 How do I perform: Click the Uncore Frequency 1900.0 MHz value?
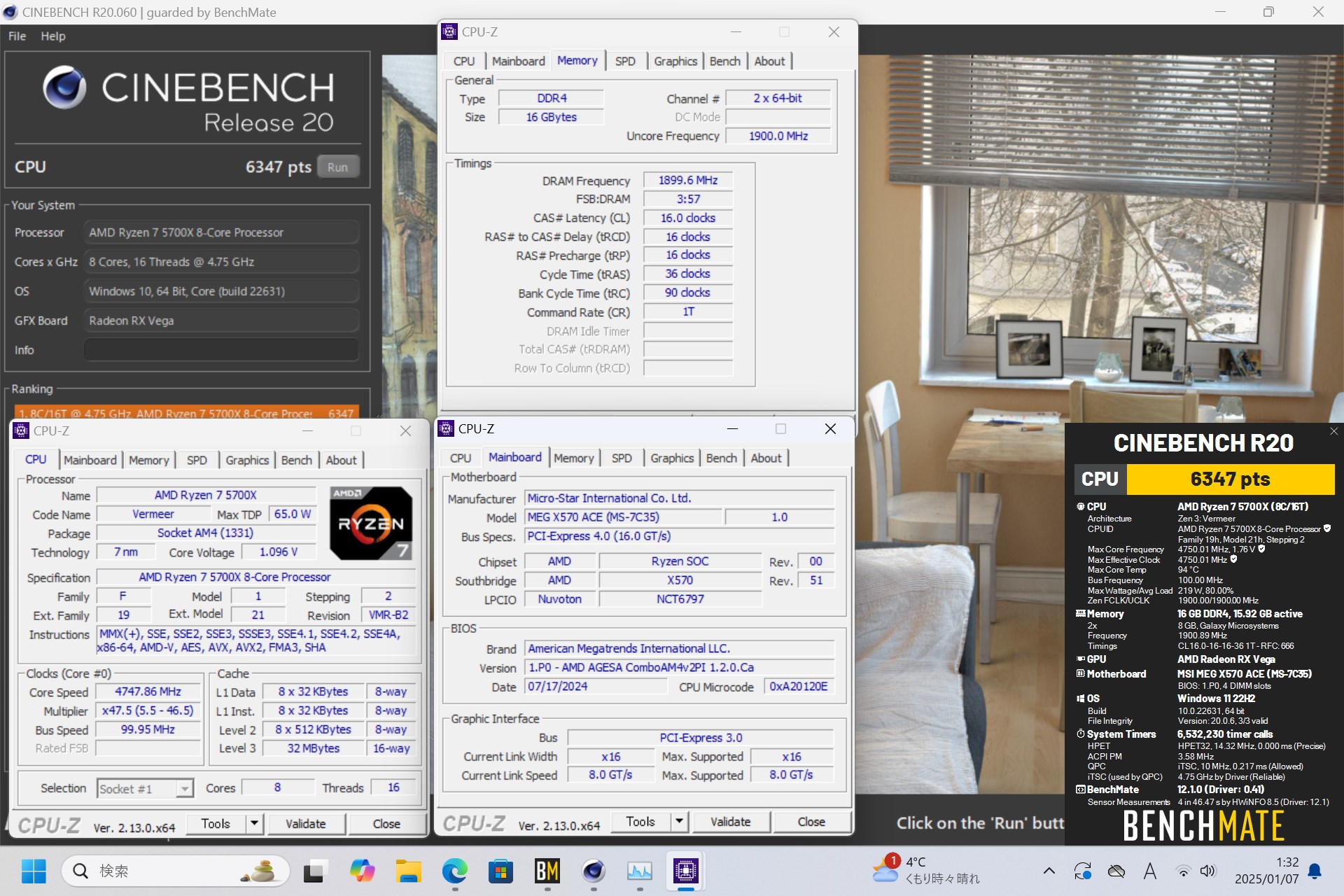tap(778, 136)
